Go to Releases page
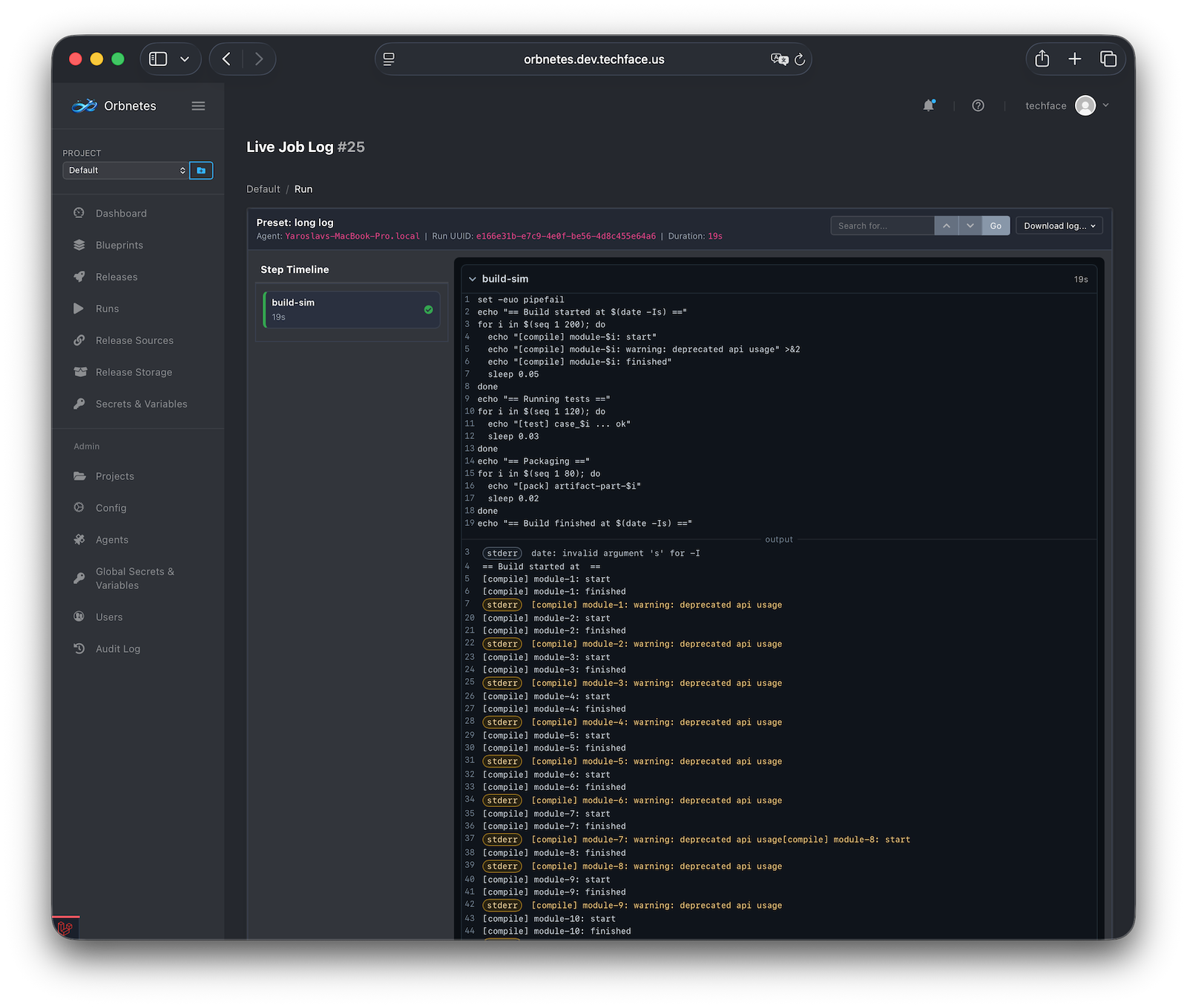Viewport: 1187px width, 1008px height. pyautogui.click(x=116, y=277)
